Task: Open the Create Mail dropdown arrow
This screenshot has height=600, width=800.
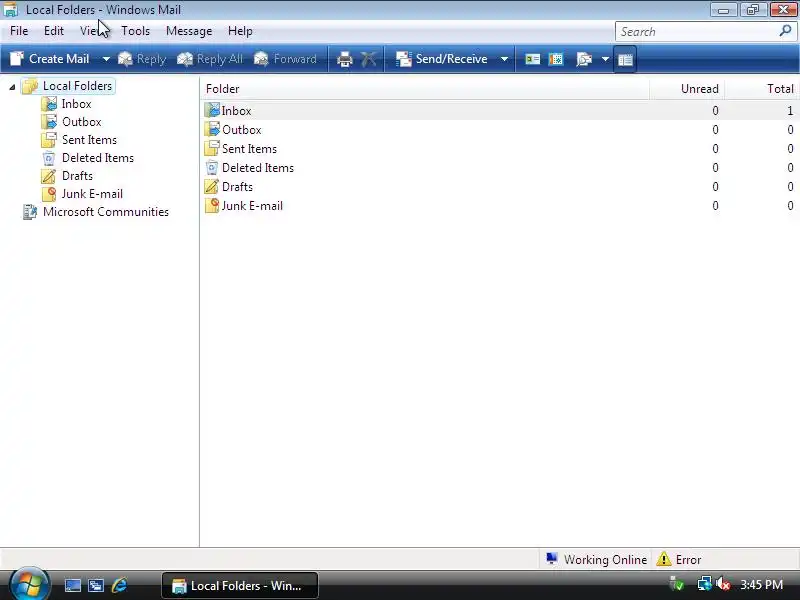Action: click(106, 59)
